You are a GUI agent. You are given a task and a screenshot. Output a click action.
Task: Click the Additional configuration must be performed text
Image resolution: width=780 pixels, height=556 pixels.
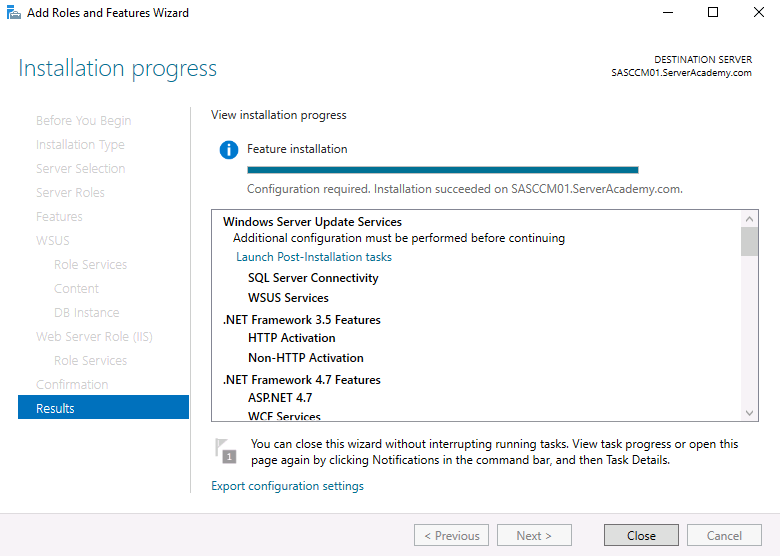coord(399,238)
